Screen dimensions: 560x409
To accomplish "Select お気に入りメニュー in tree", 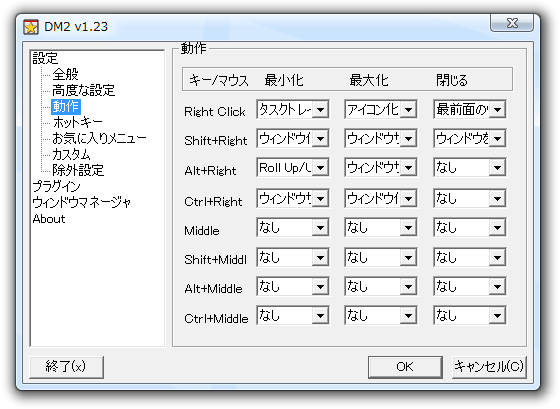I will pyautogui.click(x=99, y=138).
